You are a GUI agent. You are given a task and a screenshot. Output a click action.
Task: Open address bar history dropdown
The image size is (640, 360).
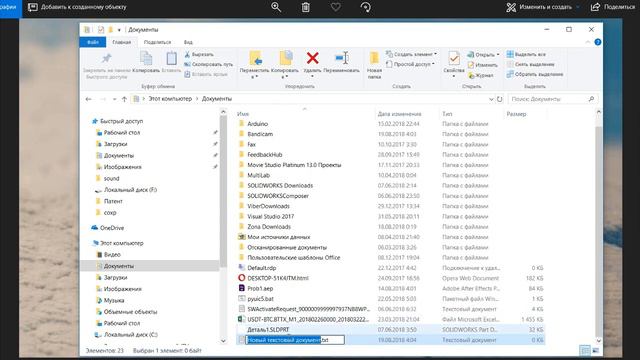491,99
